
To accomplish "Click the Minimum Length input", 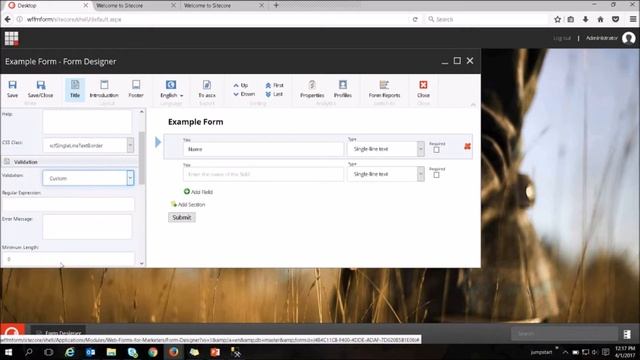I will click(x=68, y=259).
